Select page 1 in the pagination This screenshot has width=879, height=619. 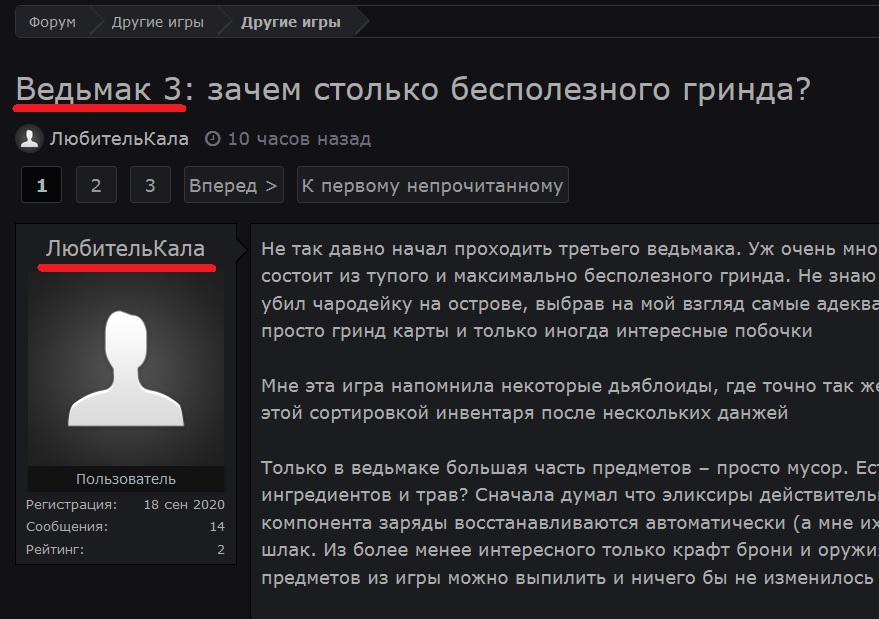click(x=41, y=185)
